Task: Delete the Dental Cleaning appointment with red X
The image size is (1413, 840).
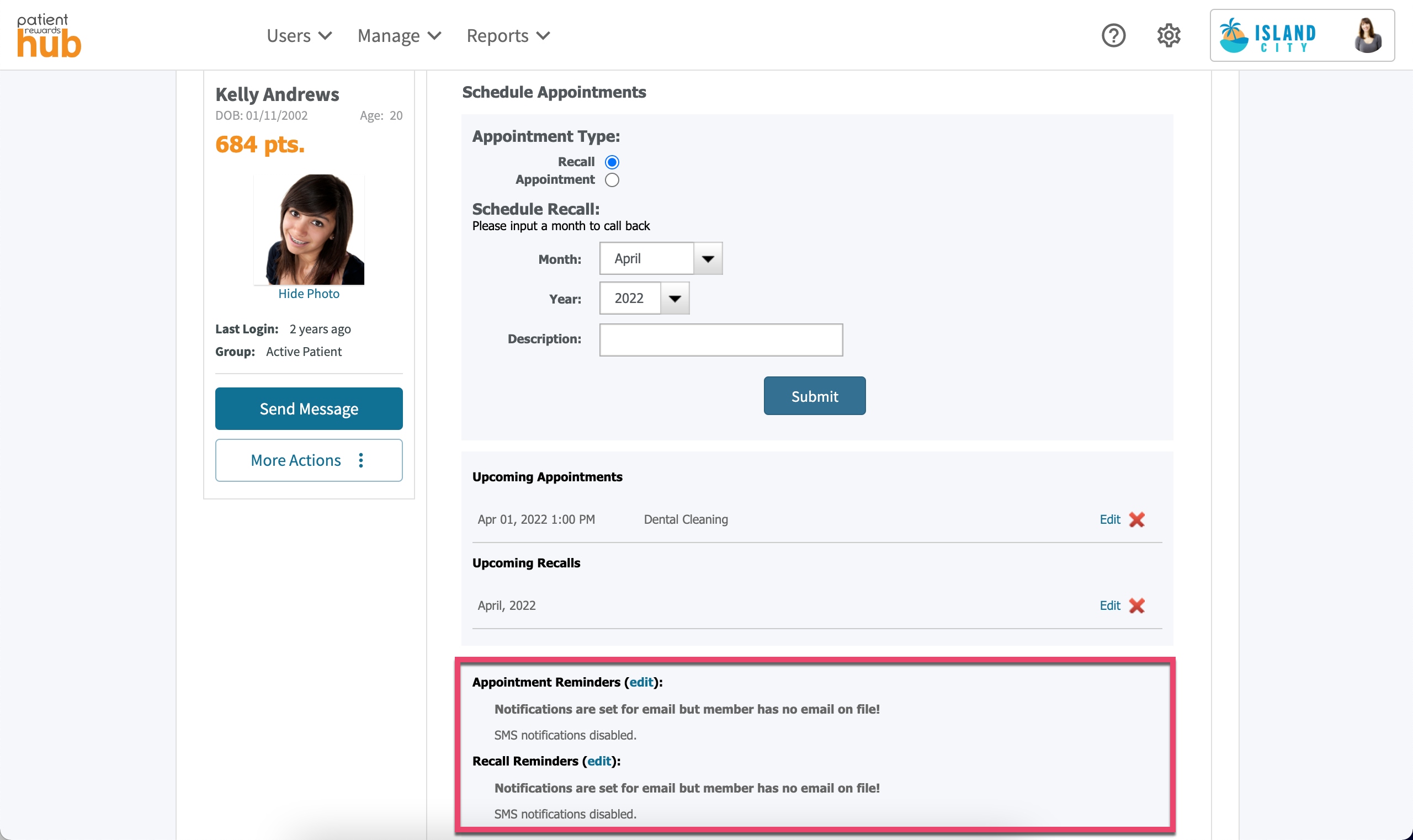Action: click(1136, 520)
